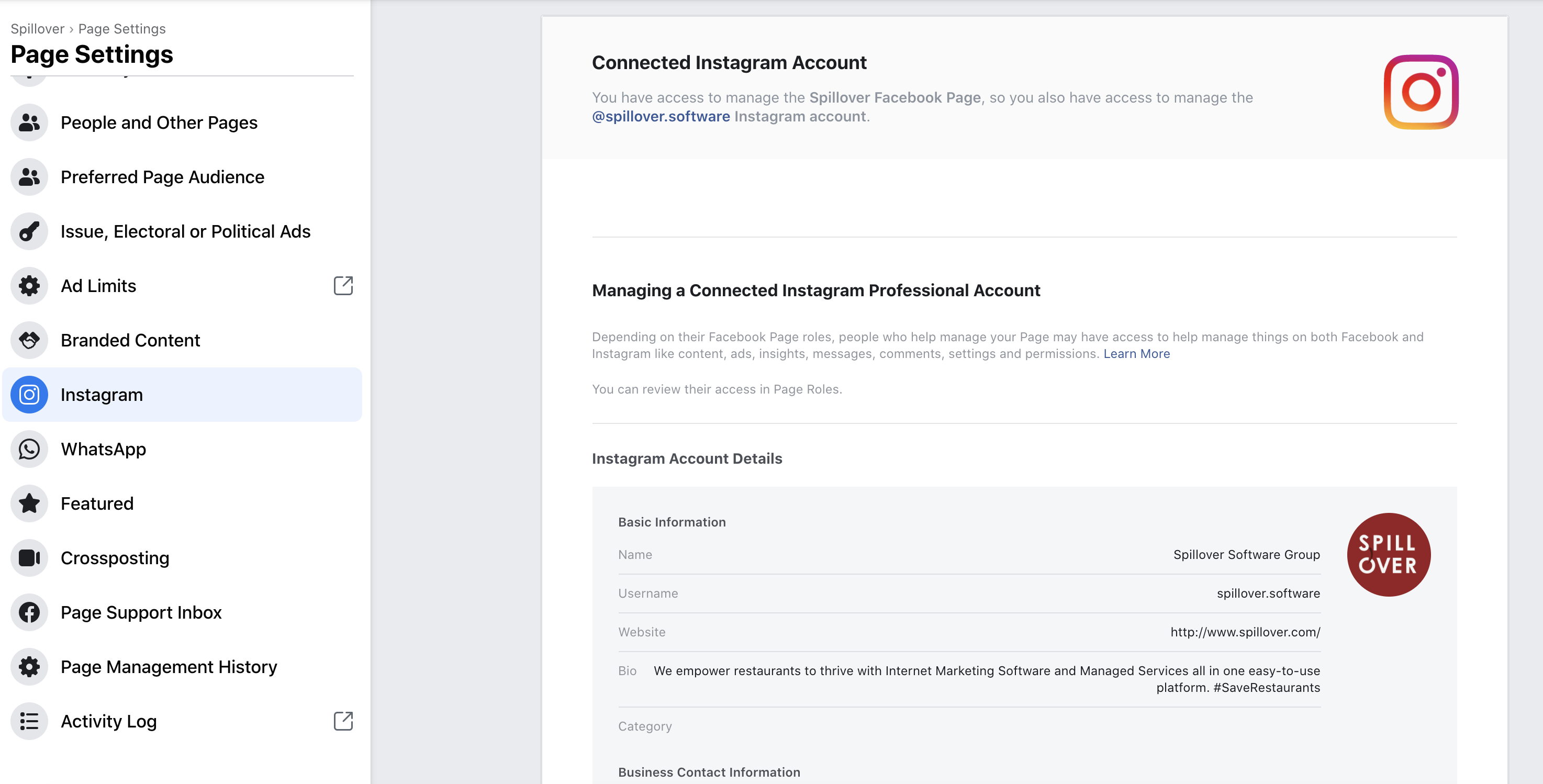The image size is (1543, 784).
Task: Open external link icon beside Activity Log
Action: coord(343,721)
